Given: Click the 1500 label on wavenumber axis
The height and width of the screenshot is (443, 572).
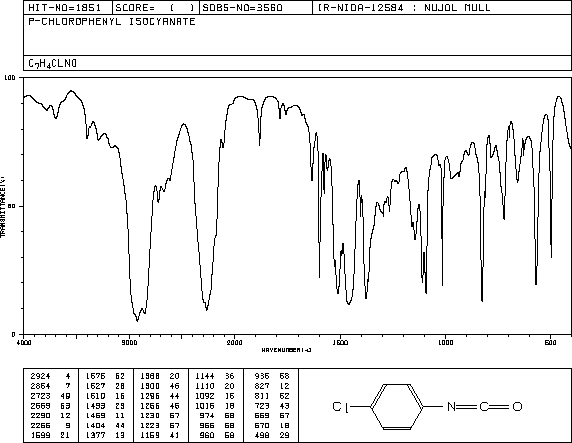Looking at the screenshot, I should tap(340, 342).
